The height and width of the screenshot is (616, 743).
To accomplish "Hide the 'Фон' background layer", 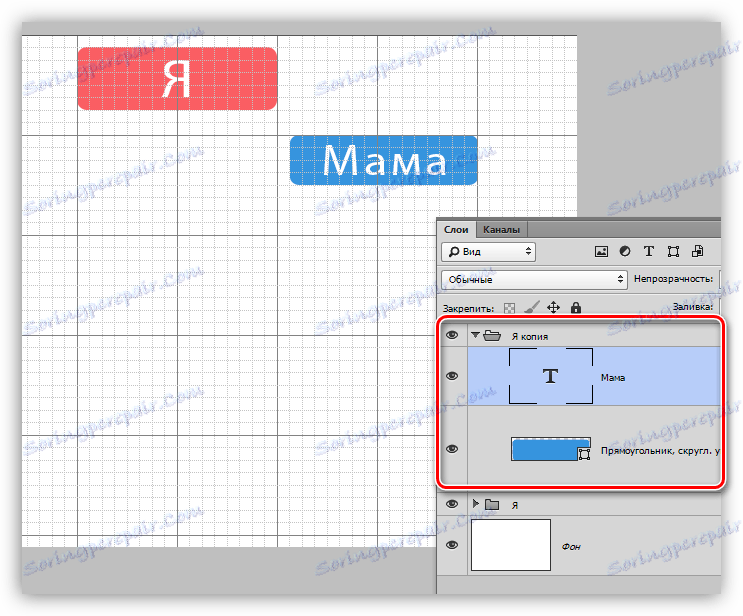I will coord(452,545).
